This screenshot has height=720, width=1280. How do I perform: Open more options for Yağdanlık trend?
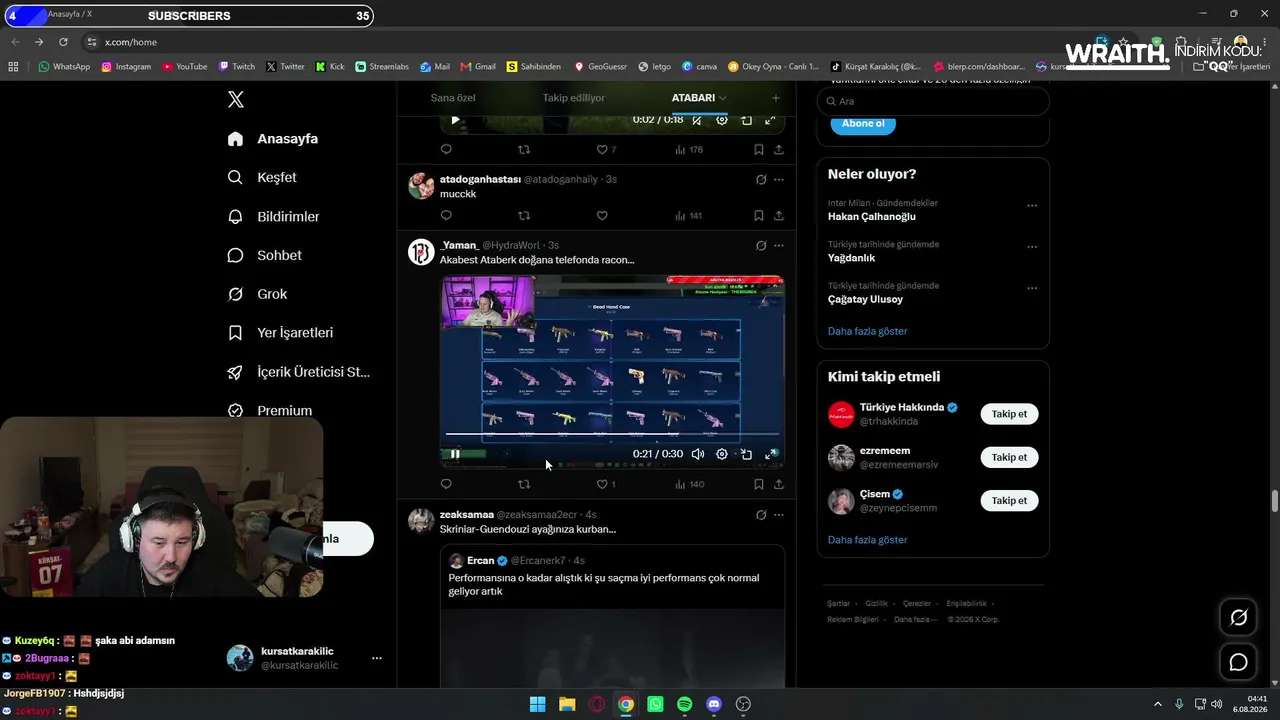[1032, 247]
